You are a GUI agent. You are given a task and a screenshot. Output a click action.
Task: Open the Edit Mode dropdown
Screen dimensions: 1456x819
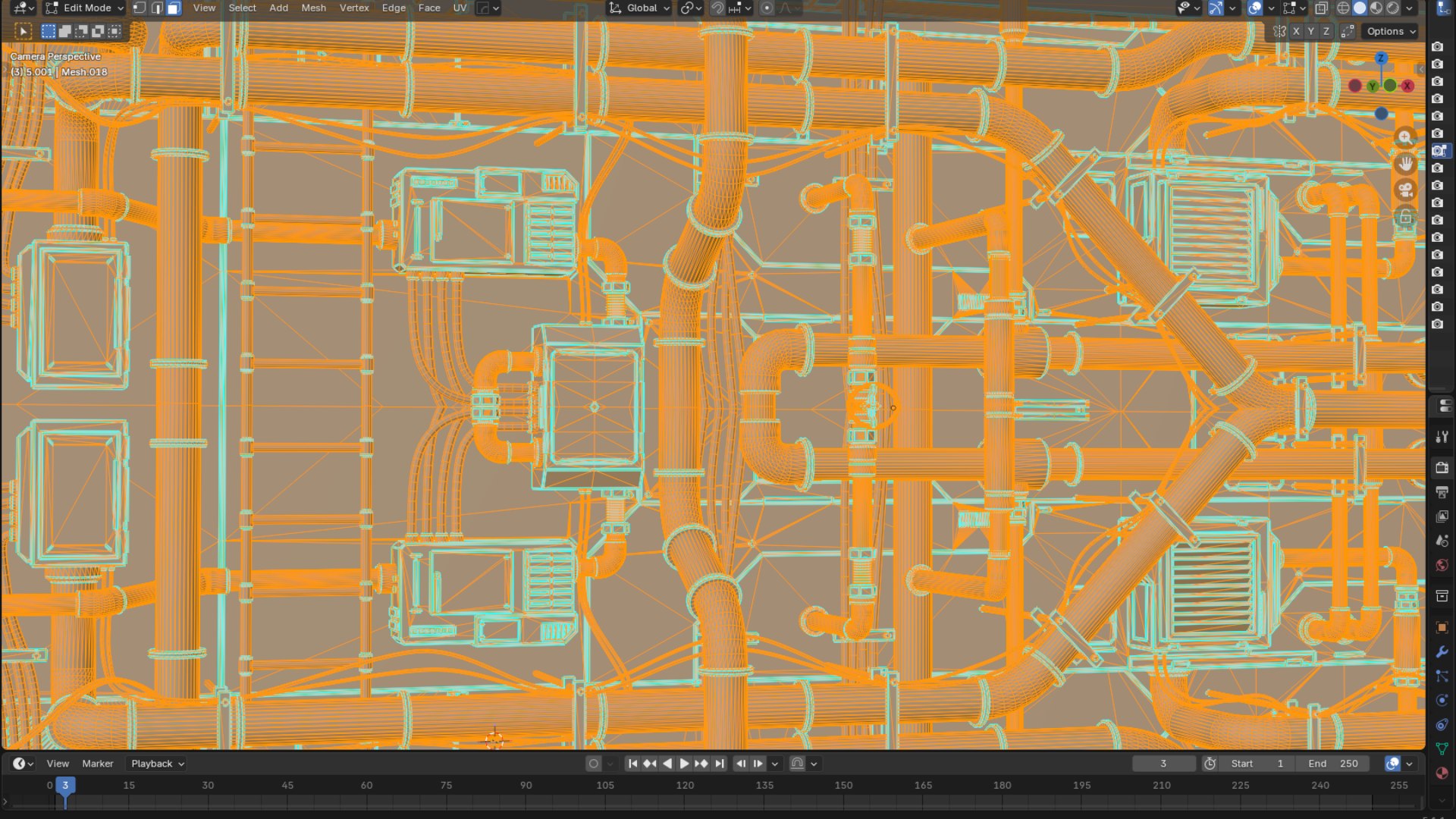click(84, 8)
